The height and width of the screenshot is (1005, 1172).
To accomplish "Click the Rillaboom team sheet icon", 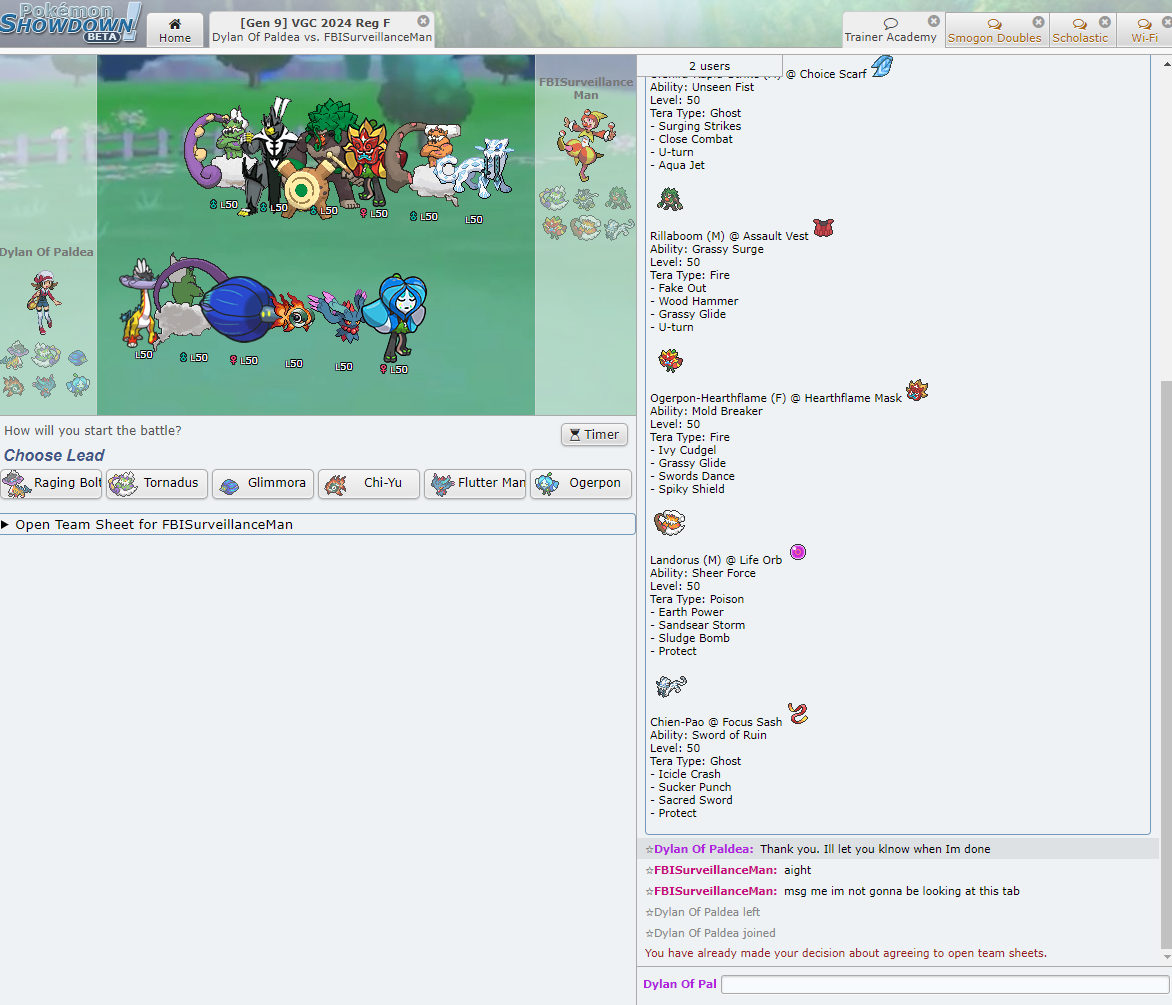I will click(x=670, y=199).
